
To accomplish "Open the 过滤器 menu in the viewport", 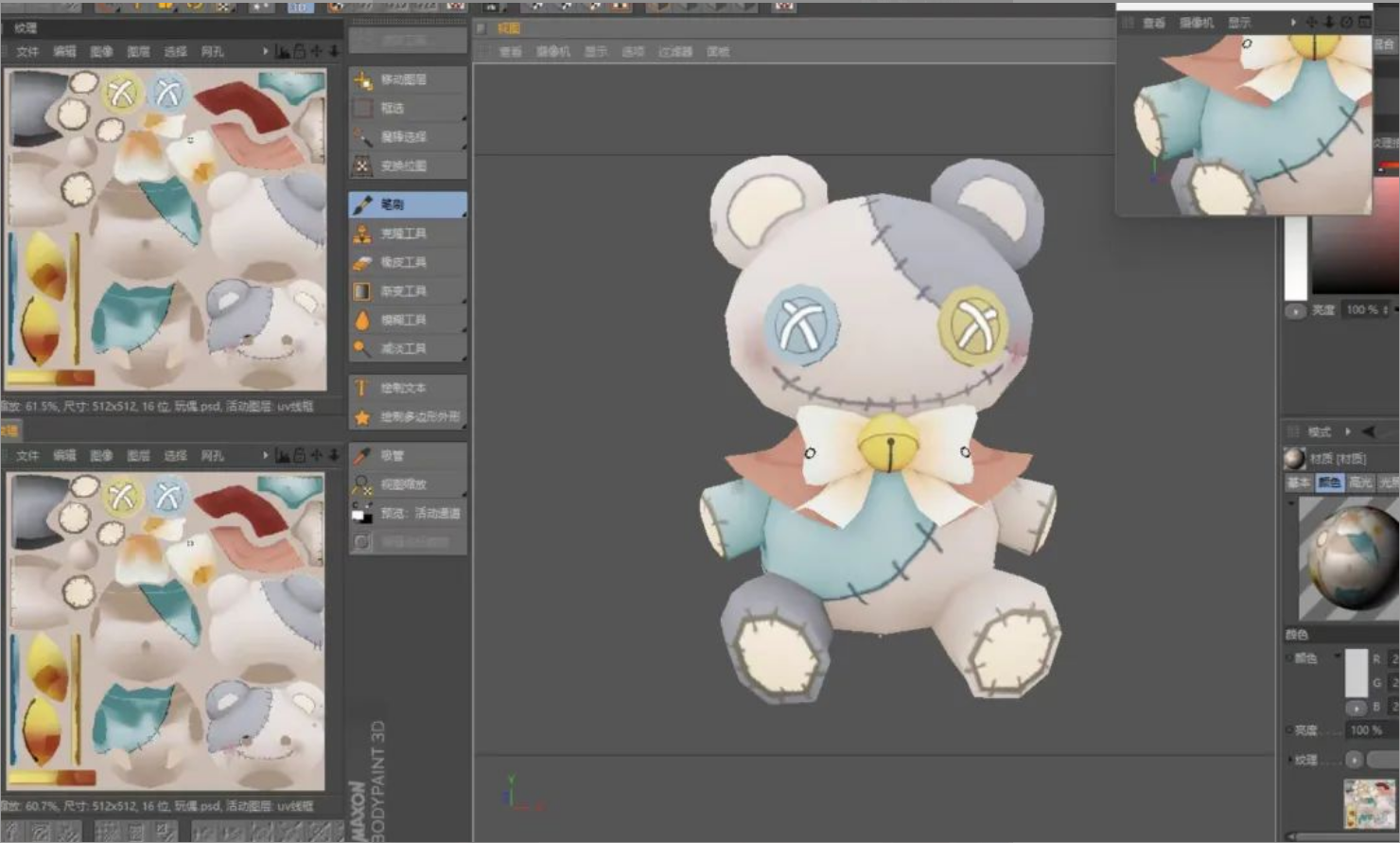I will click(x=675, y=51).
